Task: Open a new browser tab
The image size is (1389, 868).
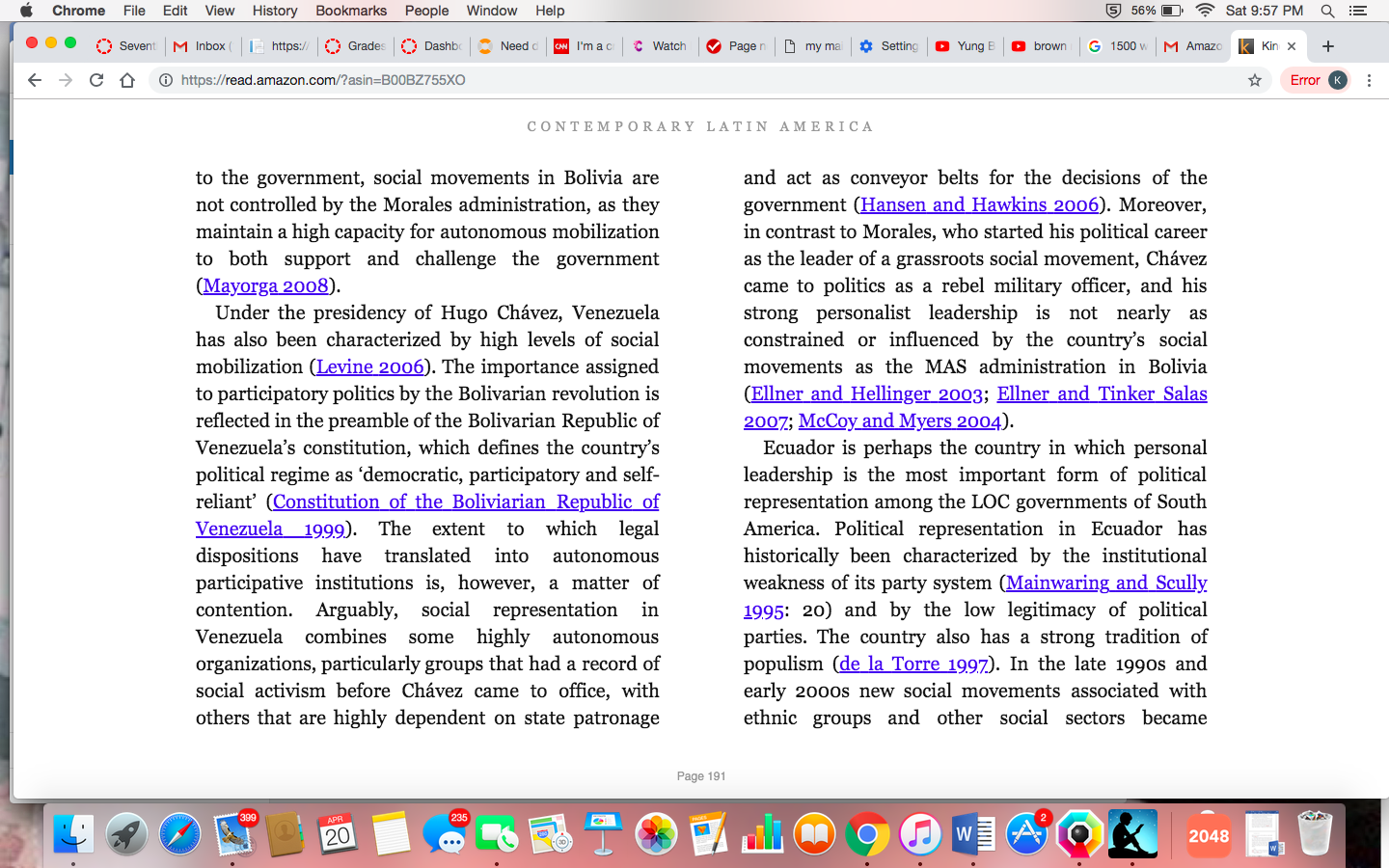Action: click(1328, 45)
